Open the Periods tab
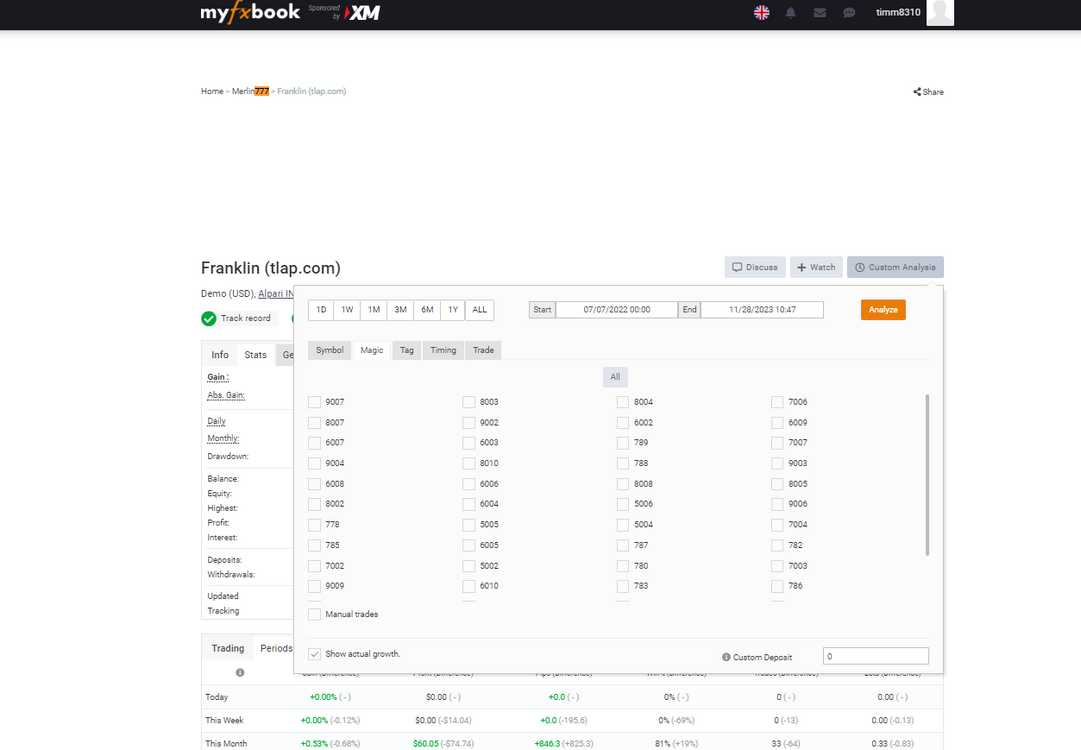1081x750 pixels. coord(276,648)
